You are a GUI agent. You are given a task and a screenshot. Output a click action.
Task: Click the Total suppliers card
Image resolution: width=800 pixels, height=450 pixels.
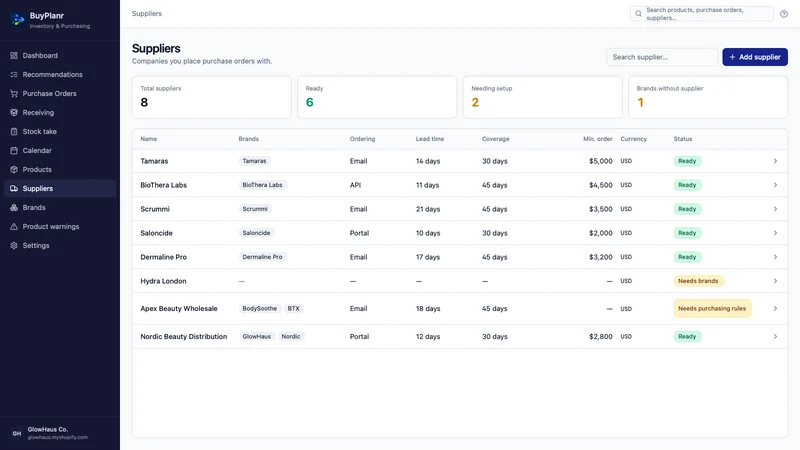(212, 97)
